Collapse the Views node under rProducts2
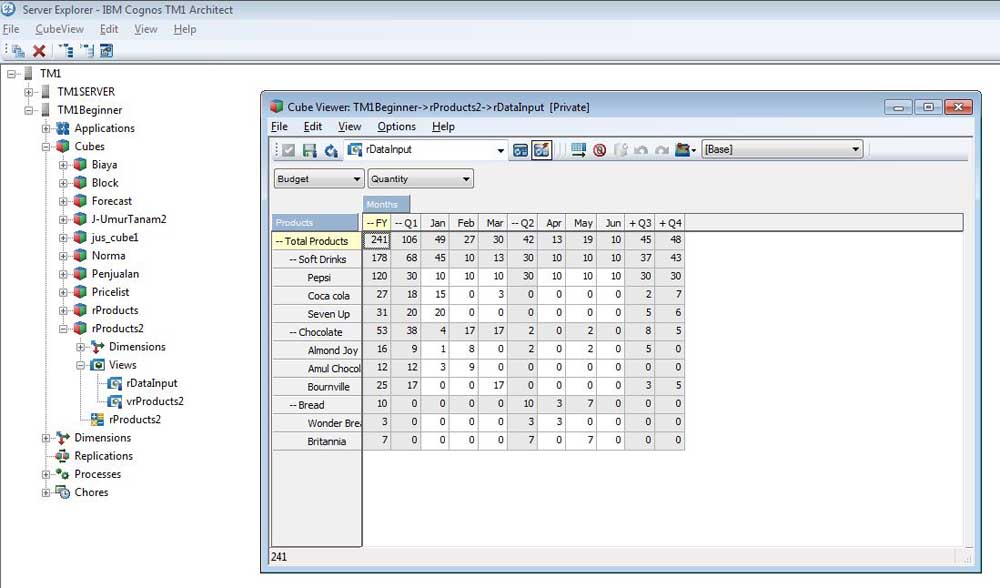Viewport: 1000px width, 588px height. tap(80, 365)
